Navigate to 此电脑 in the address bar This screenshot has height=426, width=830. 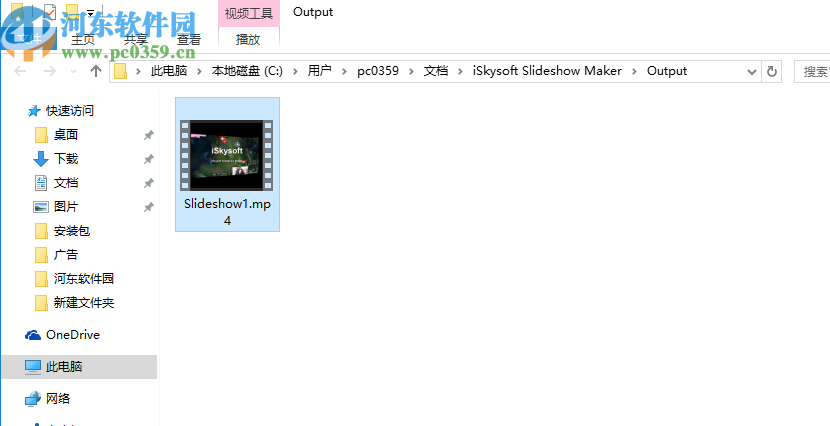tap(169, 71)
